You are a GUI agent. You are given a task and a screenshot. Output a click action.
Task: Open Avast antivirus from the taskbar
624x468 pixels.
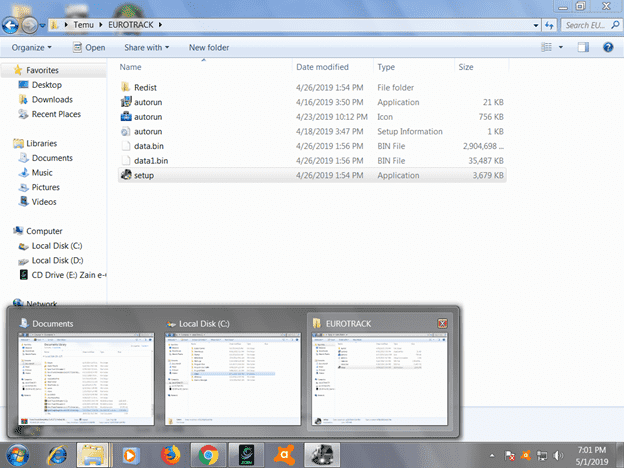pos(284,455)
